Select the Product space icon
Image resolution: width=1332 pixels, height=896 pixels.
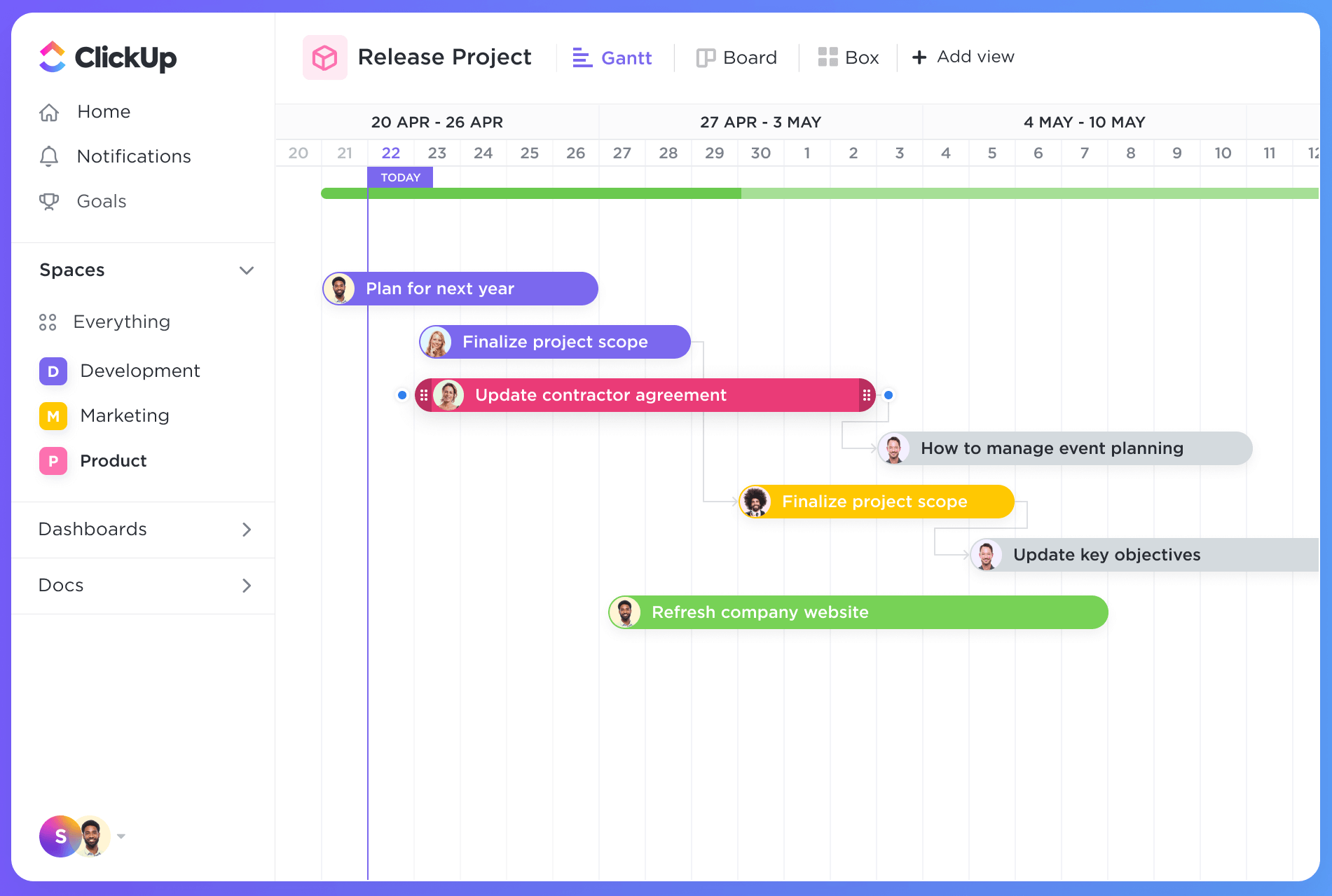coord(53,460)
